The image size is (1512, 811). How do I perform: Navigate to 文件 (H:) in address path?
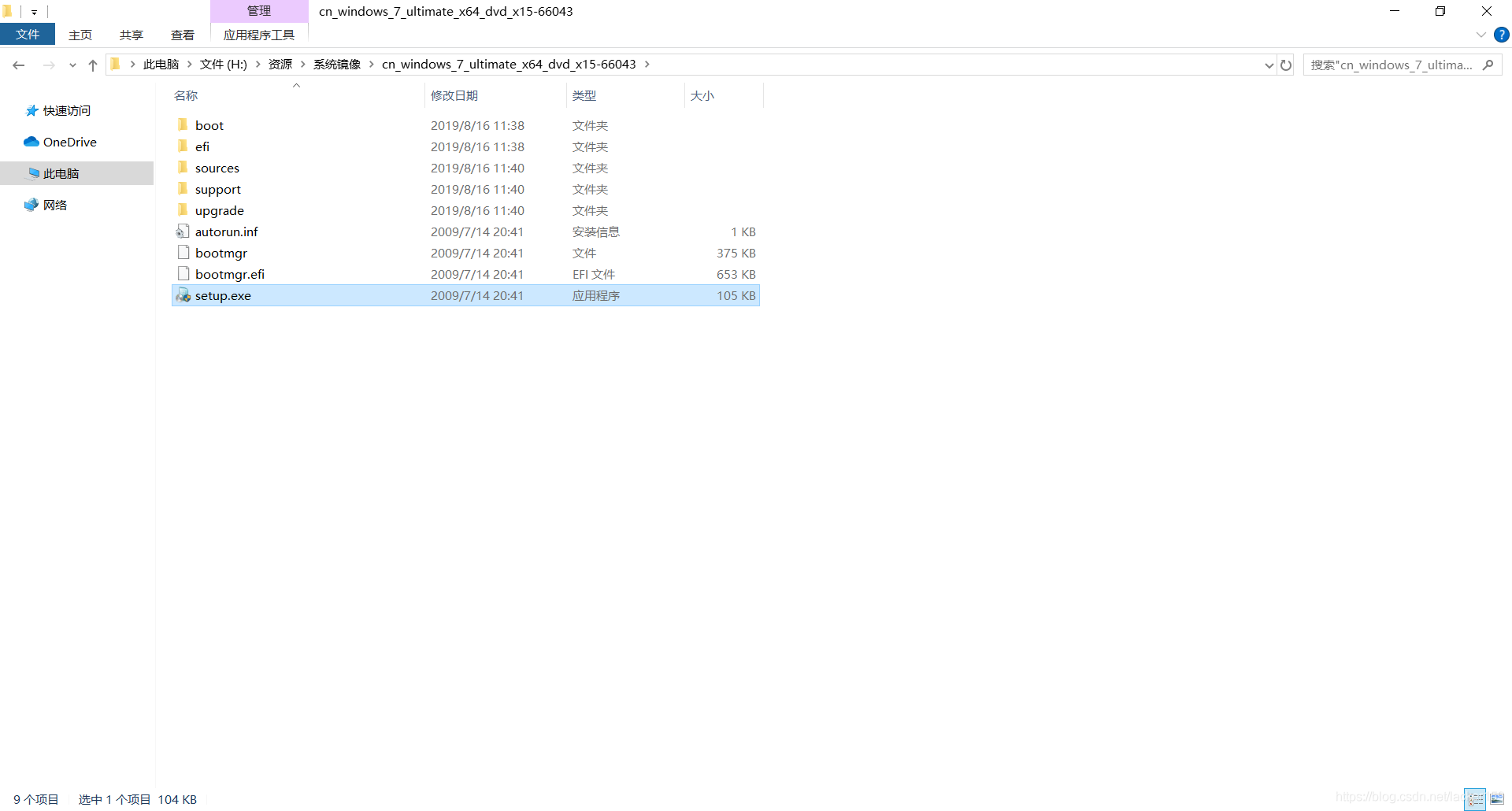[x=224, y=65]
